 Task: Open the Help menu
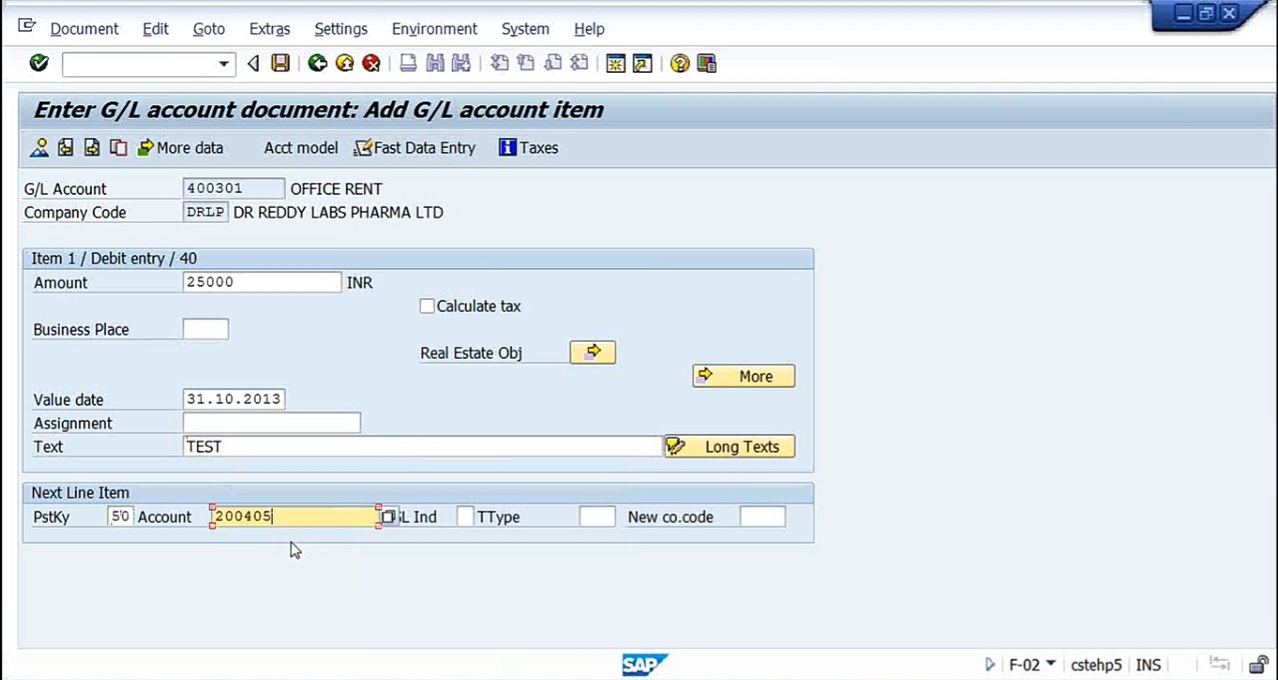589,29
